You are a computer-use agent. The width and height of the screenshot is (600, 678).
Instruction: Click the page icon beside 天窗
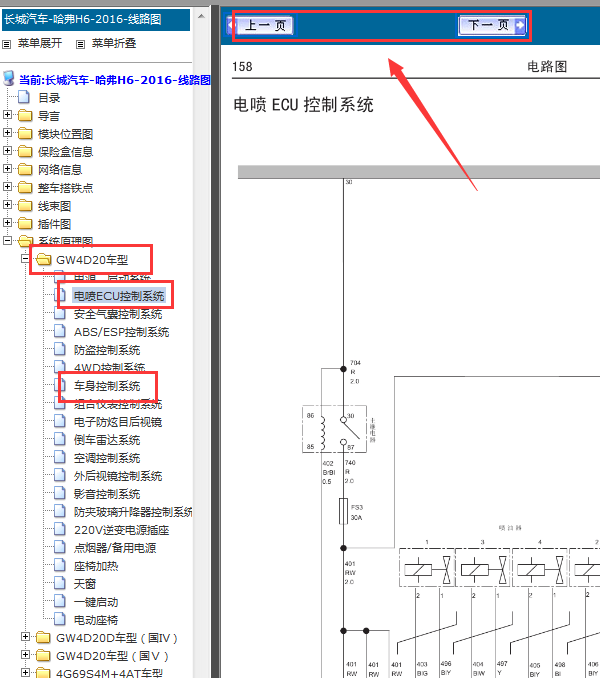tap(60, 584)
